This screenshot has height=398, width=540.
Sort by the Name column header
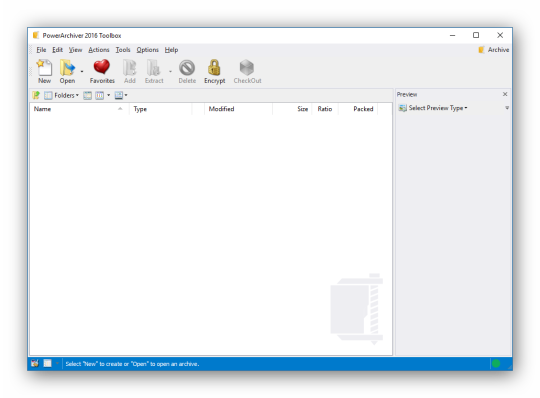coord(79,109)
